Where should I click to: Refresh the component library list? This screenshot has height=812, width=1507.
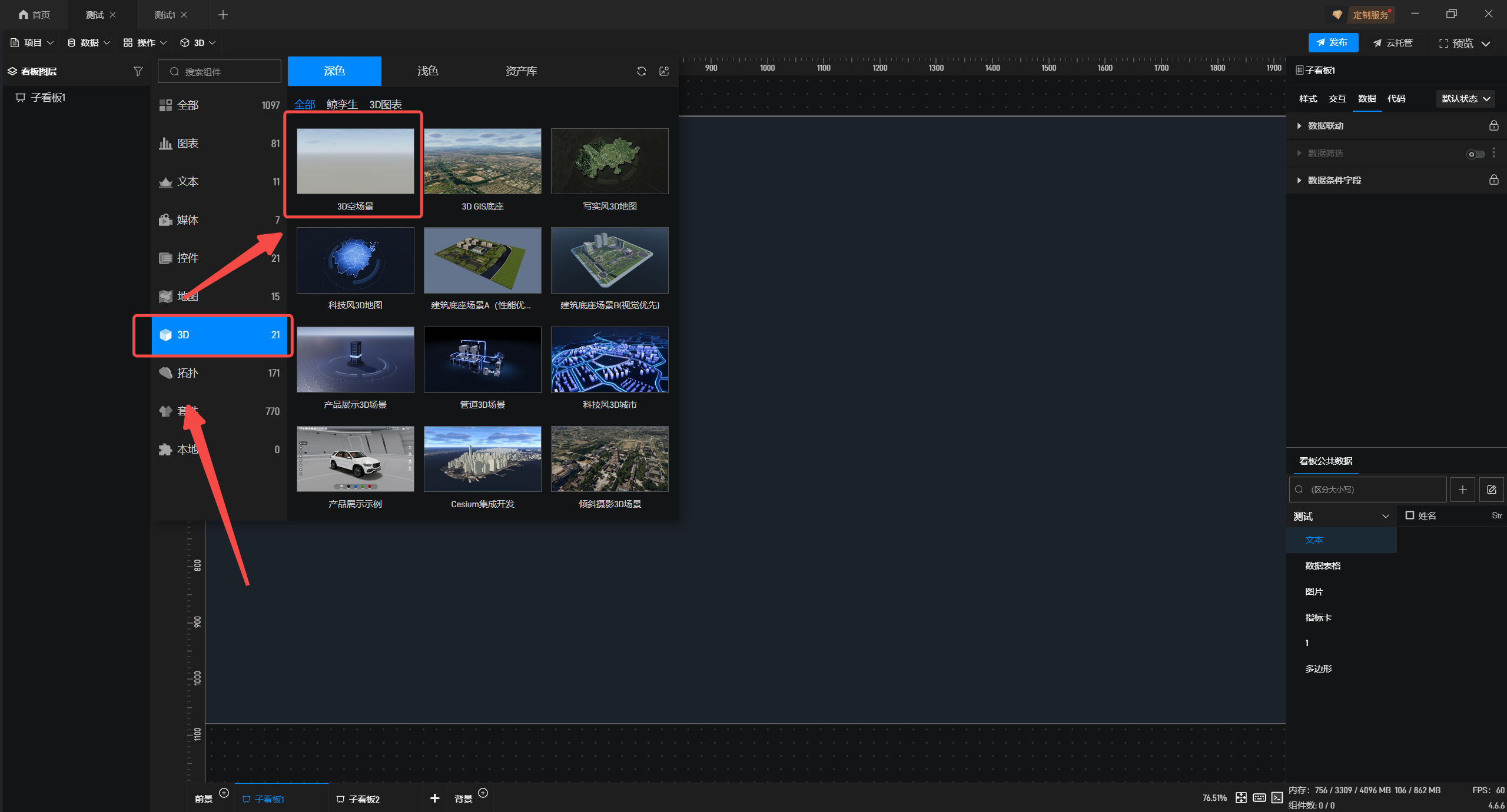pos(642,71)
